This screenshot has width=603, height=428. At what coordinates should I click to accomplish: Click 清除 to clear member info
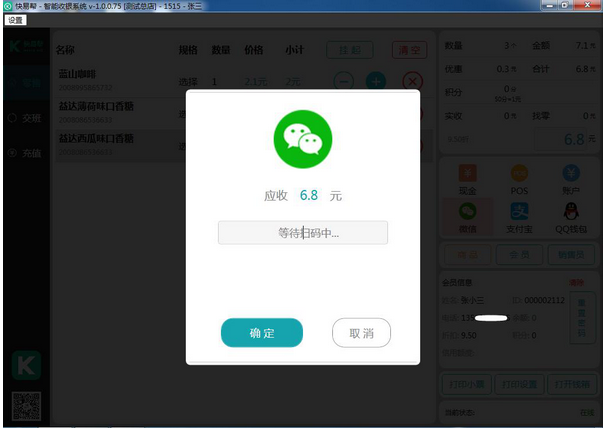point(576,283)
